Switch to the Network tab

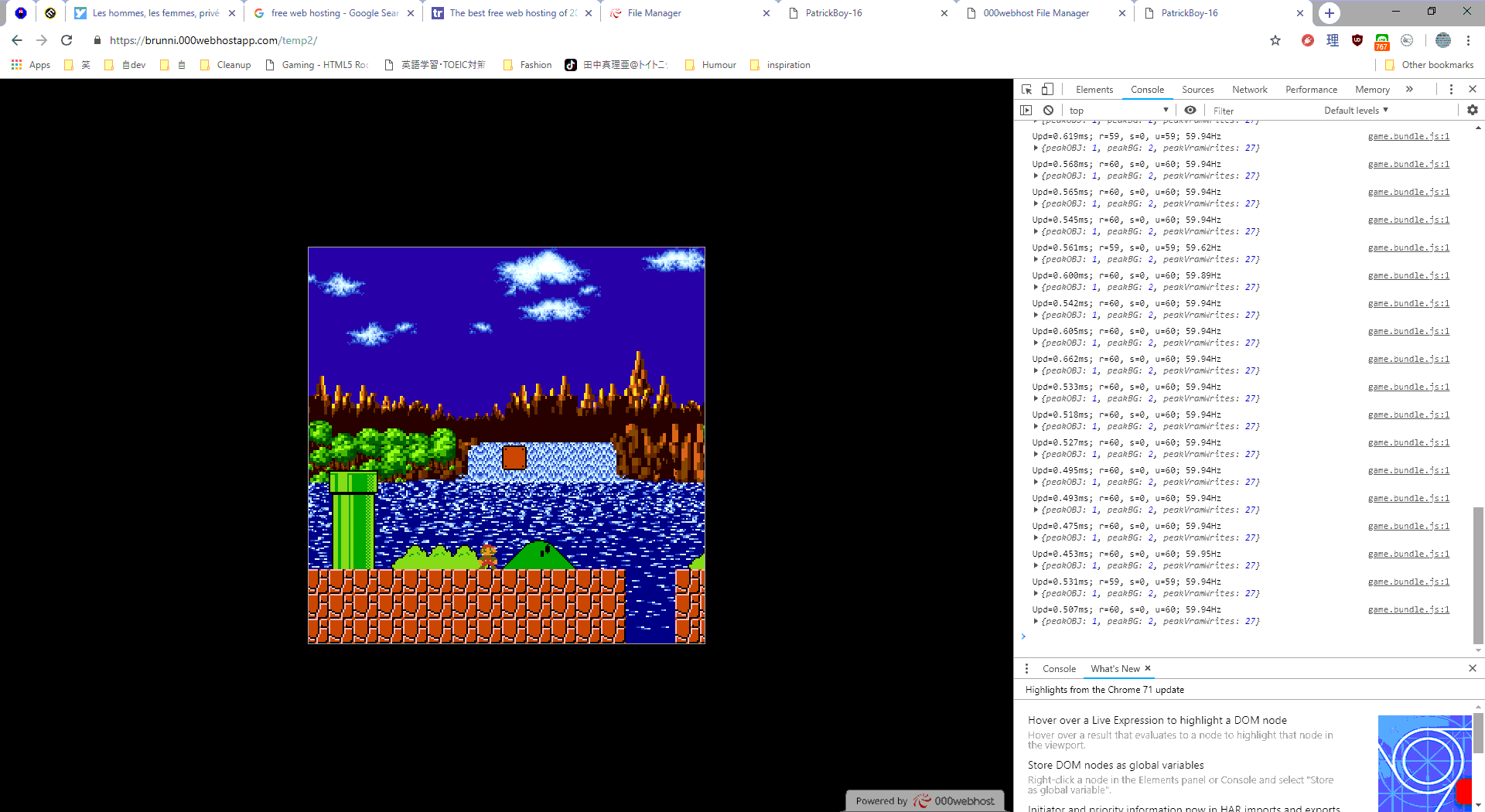coord(1249,90)
